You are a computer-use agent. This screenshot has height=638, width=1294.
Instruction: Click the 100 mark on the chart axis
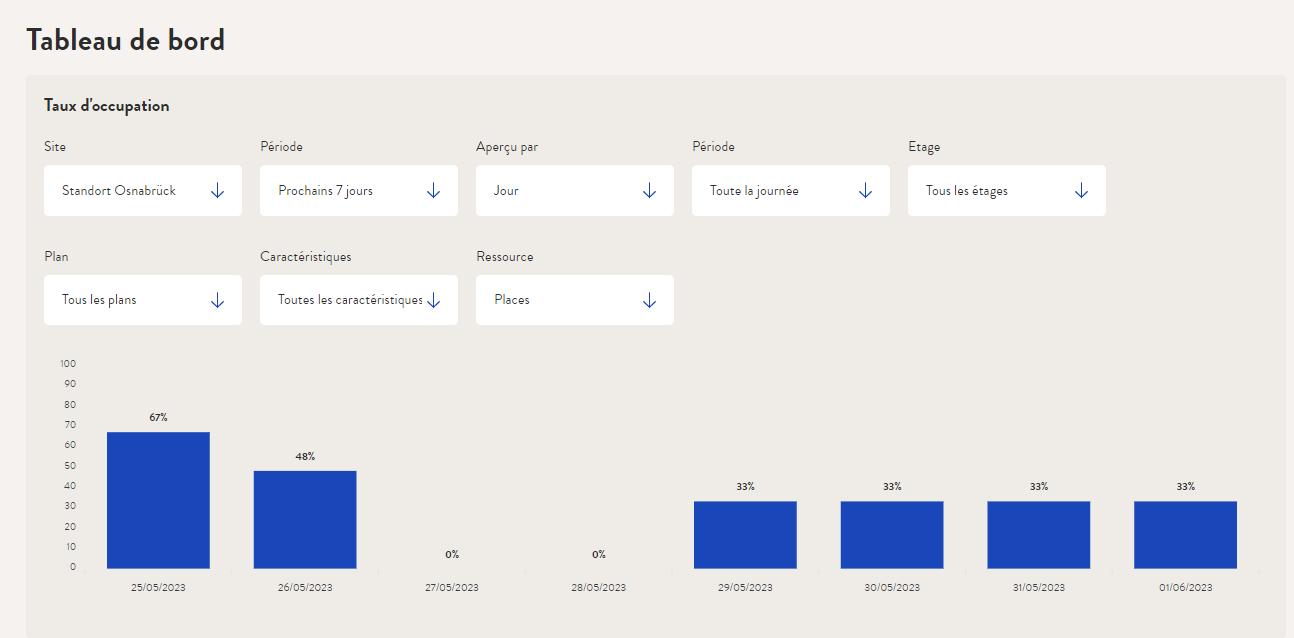(69, 363)
